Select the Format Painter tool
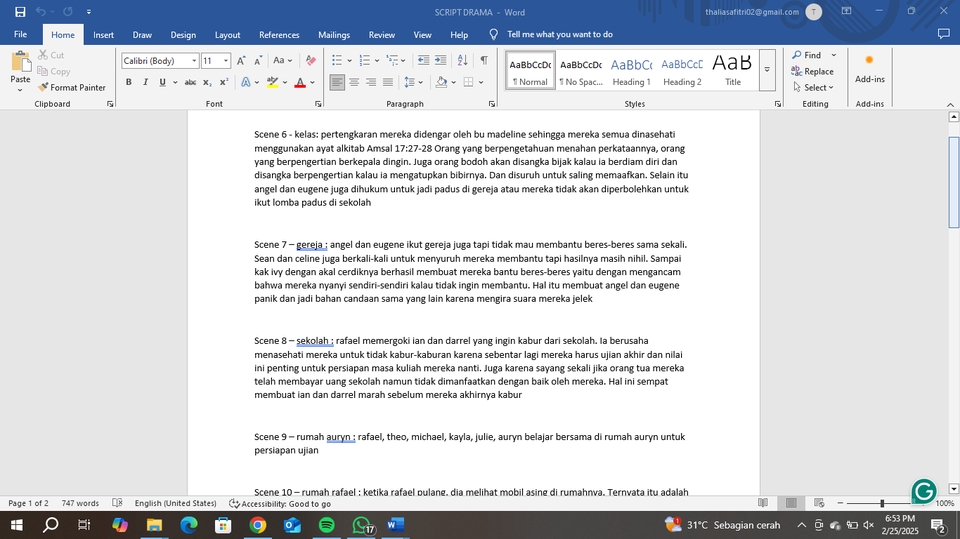 coord(72,88)
